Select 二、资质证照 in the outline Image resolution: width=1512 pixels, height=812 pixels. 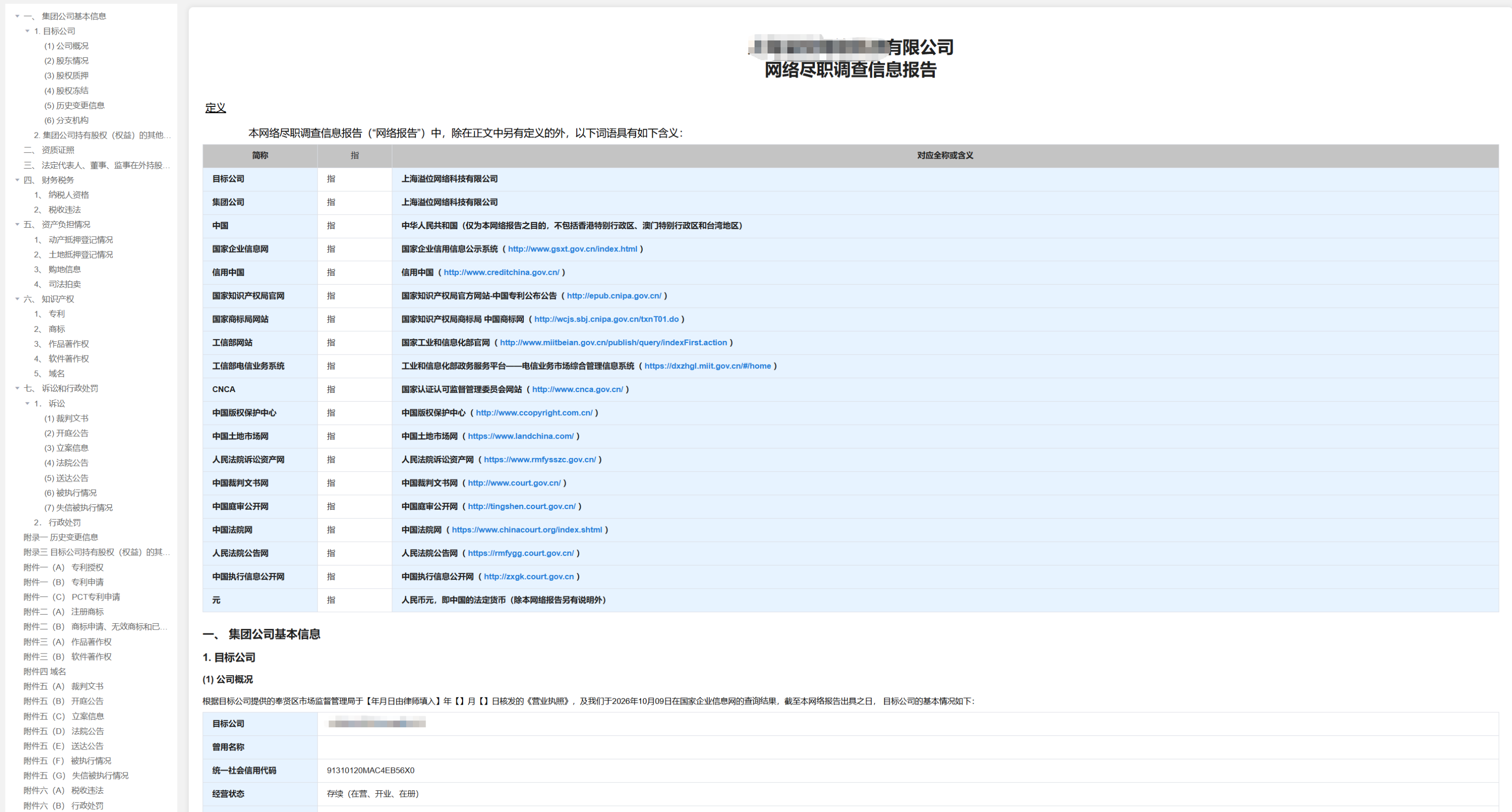tap(49, 150)
